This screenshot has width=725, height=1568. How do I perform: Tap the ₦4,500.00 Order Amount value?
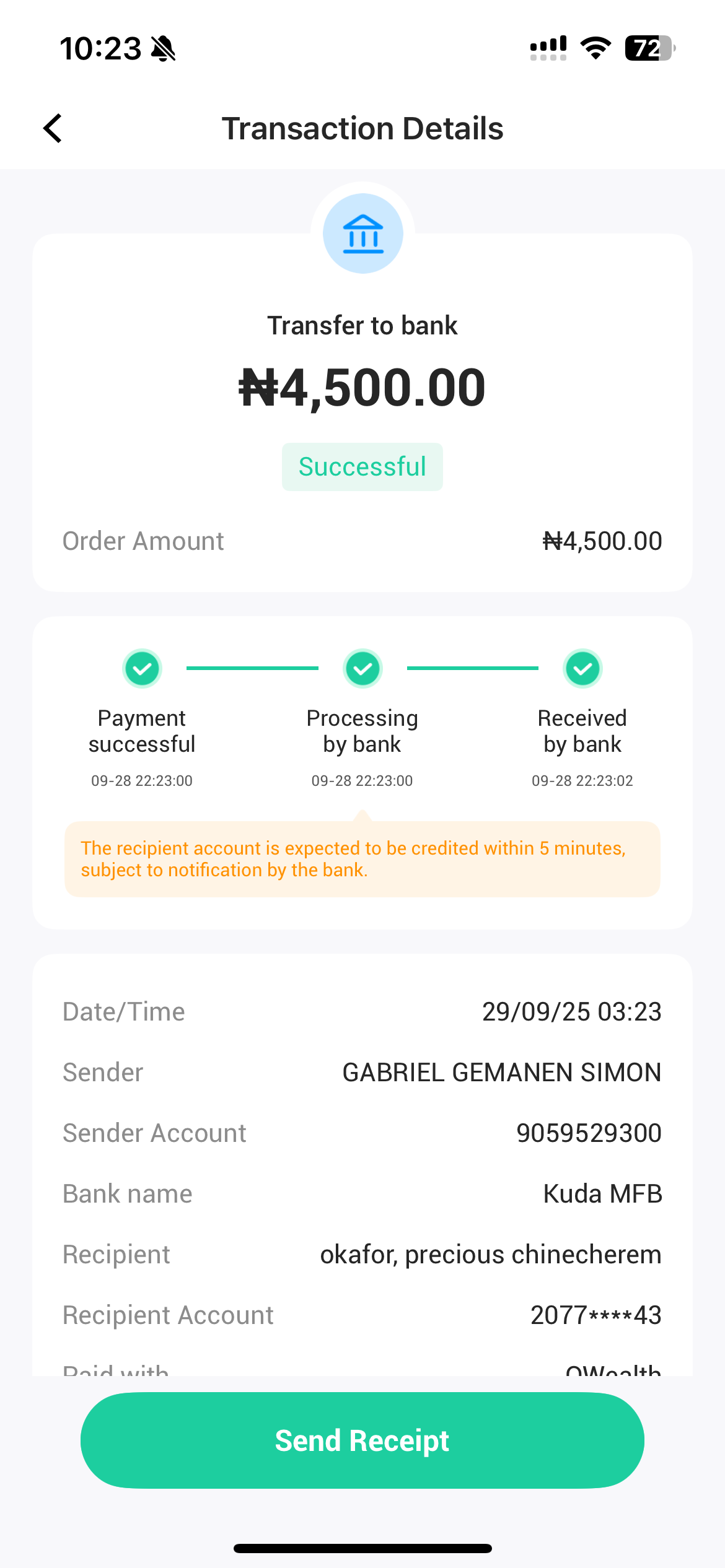tap(602, 541)
